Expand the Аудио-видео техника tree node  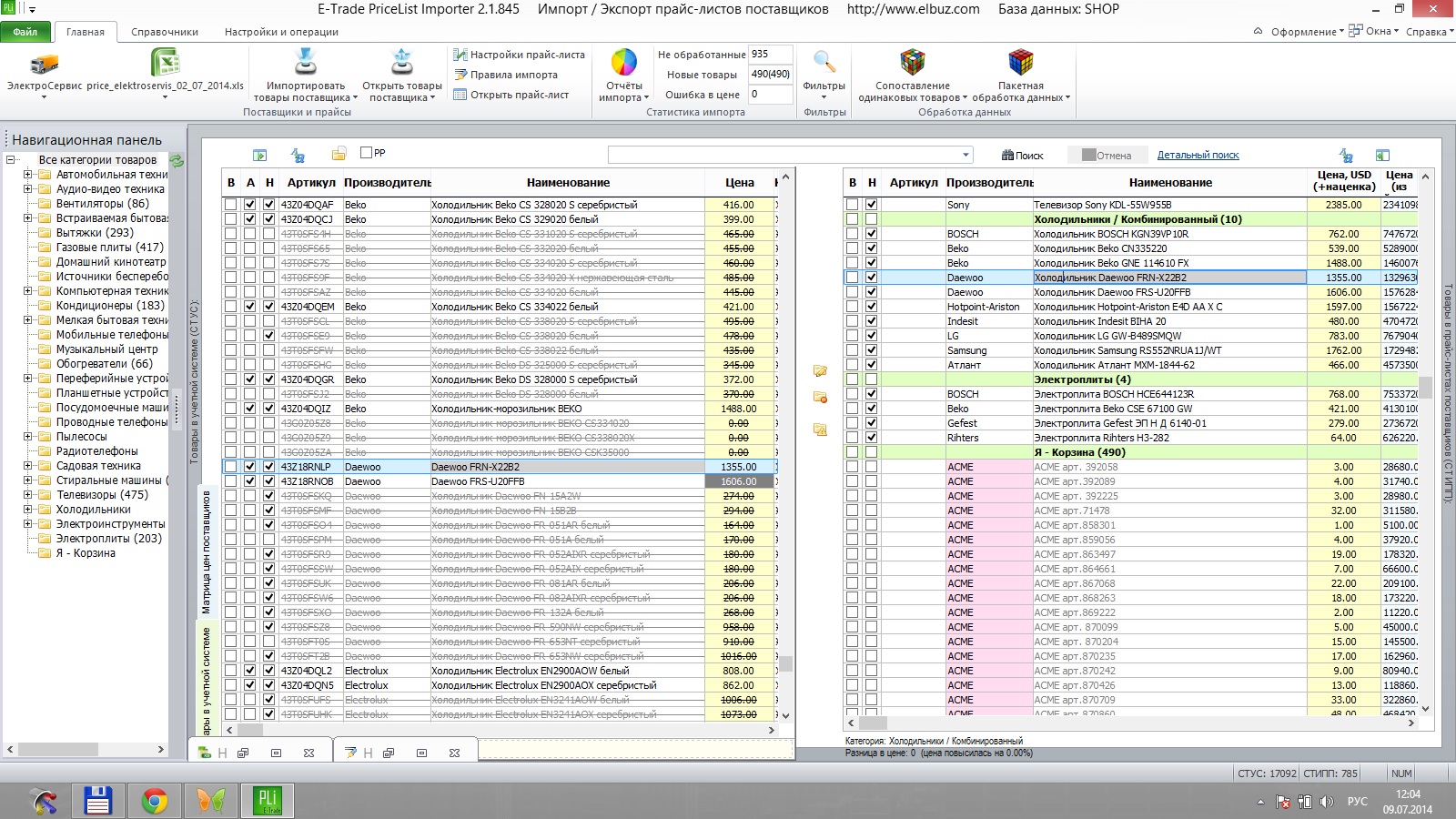[27, 189]
